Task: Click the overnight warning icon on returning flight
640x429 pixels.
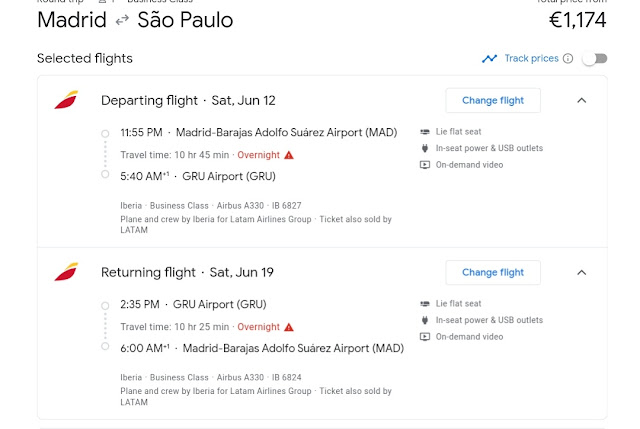Action: (x=289, y=327)
